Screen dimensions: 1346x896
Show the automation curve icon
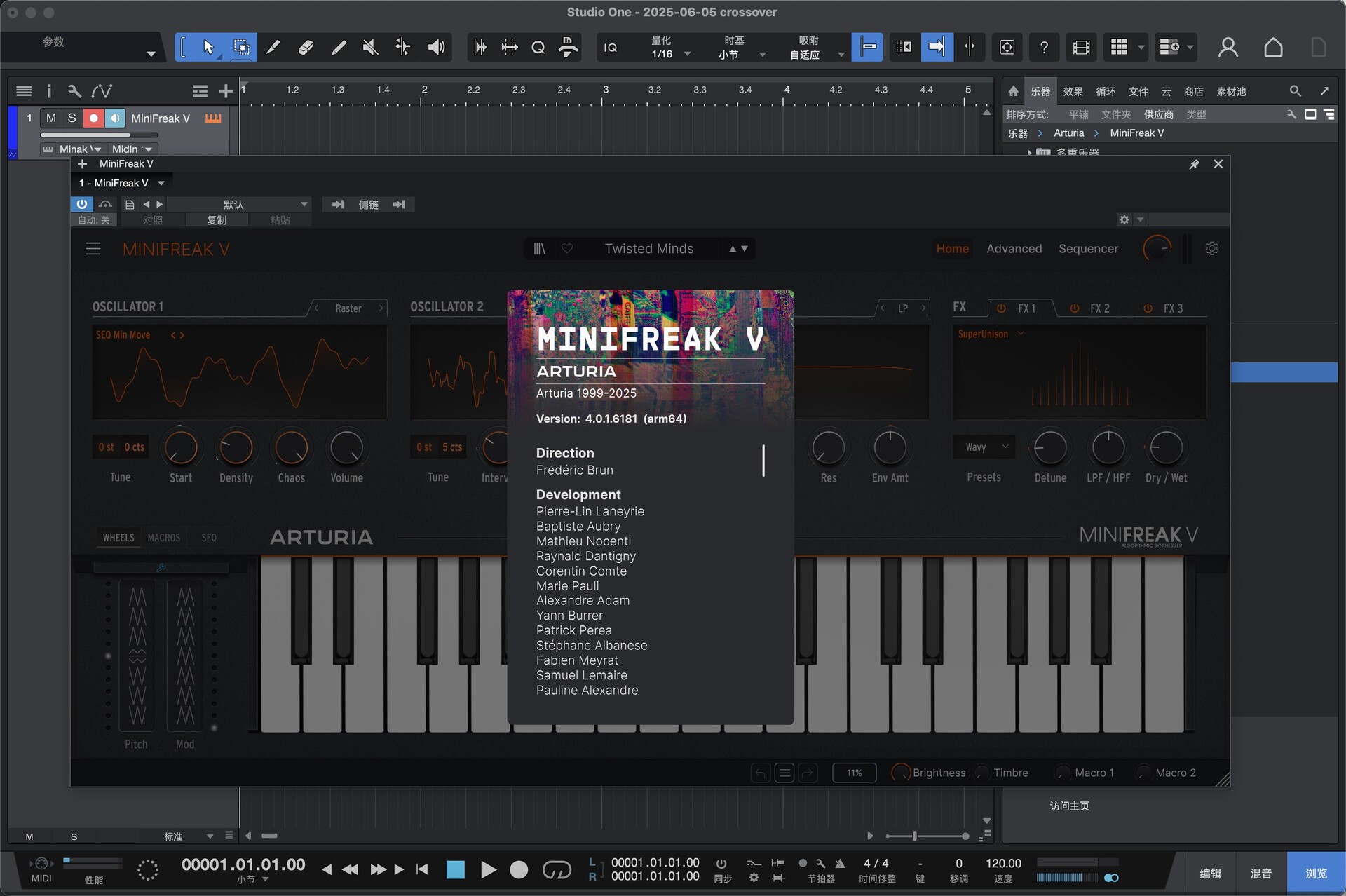(x=102, y=91)
